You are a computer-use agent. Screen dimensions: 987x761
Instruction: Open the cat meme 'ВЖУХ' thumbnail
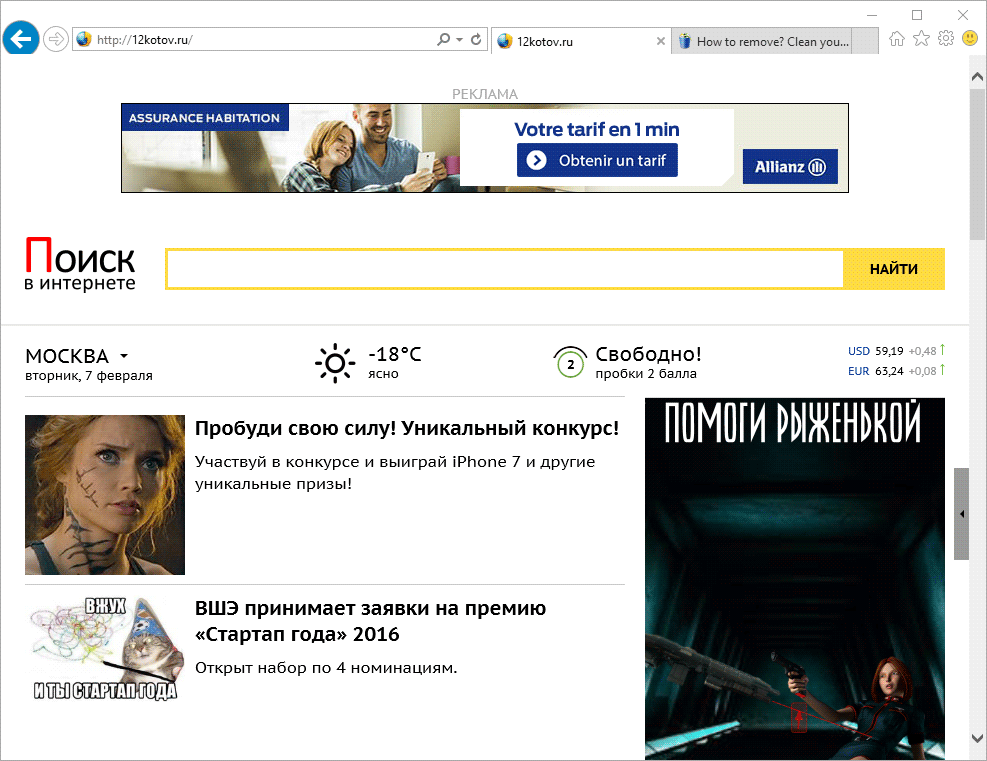[x=105, y=648]
